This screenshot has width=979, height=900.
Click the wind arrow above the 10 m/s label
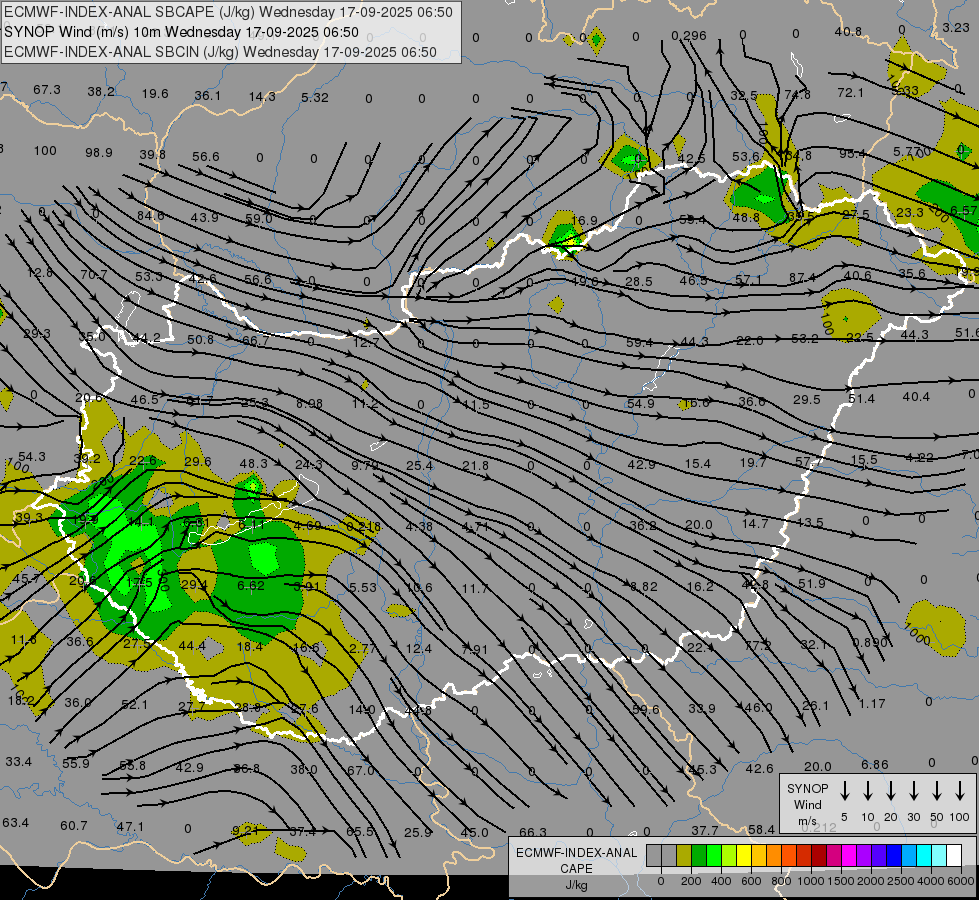point(867,791)
